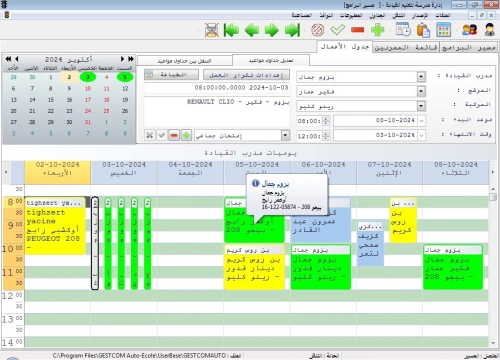
Task: Open the الإصدار menu
Action: coord(419,15)
